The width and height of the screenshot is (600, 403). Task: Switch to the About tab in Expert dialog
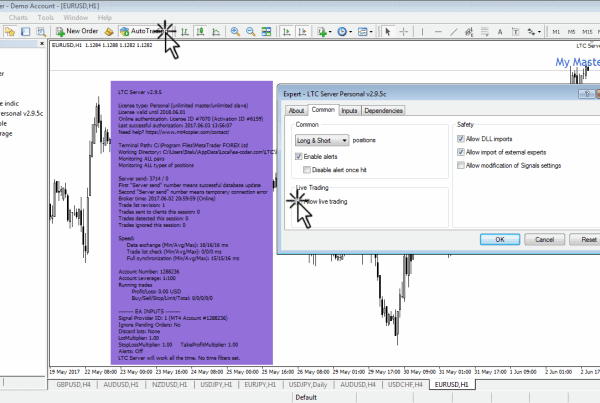(296, 111)
